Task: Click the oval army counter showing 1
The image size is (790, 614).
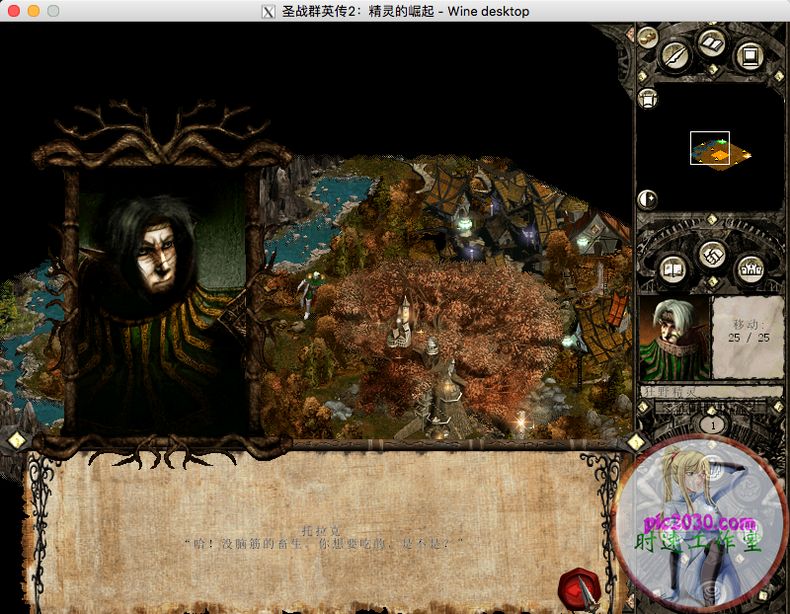Action: pos(713,425)
